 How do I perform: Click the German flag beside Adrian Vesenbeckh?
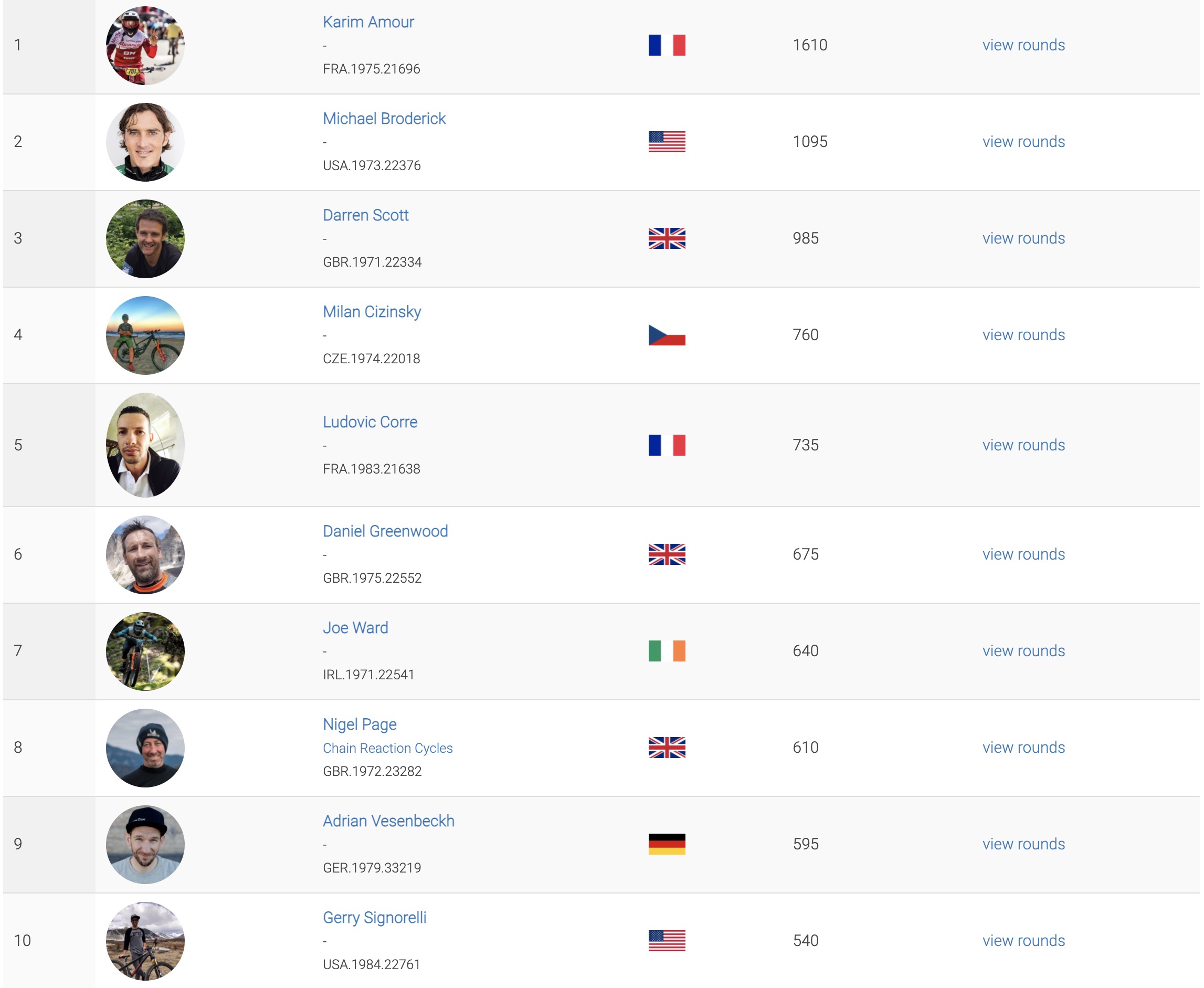point(667,844)
